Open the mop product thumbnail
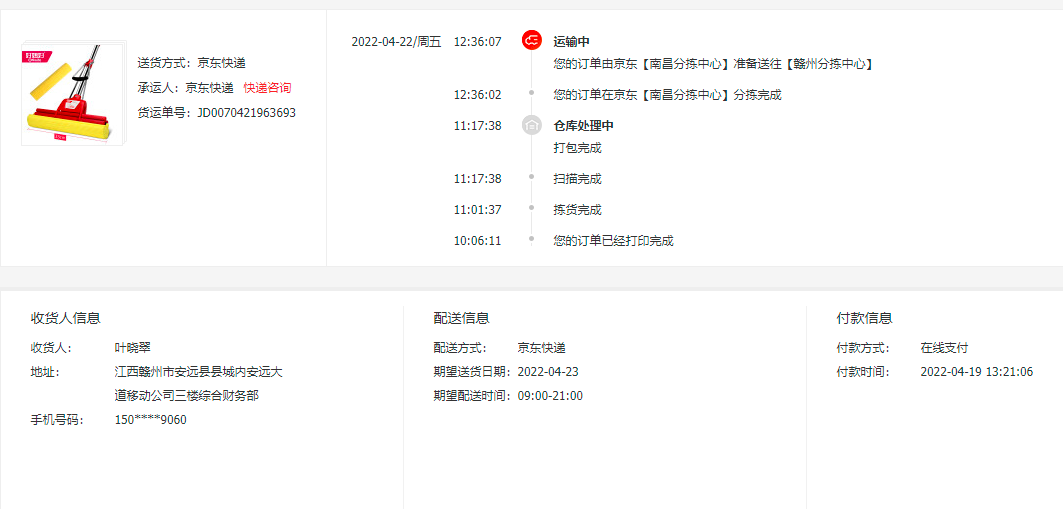The height and width of the screenshot is (509, 1063). [x=71, y=95]
